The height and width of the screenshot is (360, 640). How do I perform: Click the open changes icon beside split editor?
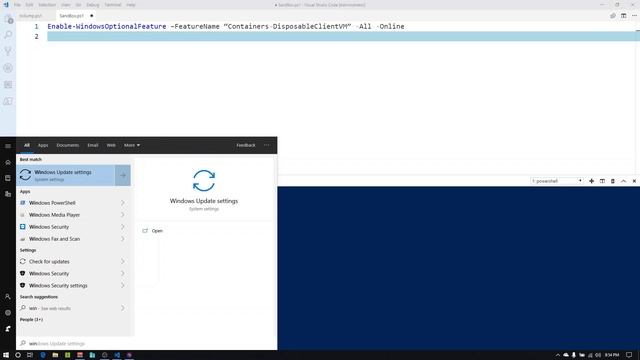pyautogui.click(x=613, y=16)
